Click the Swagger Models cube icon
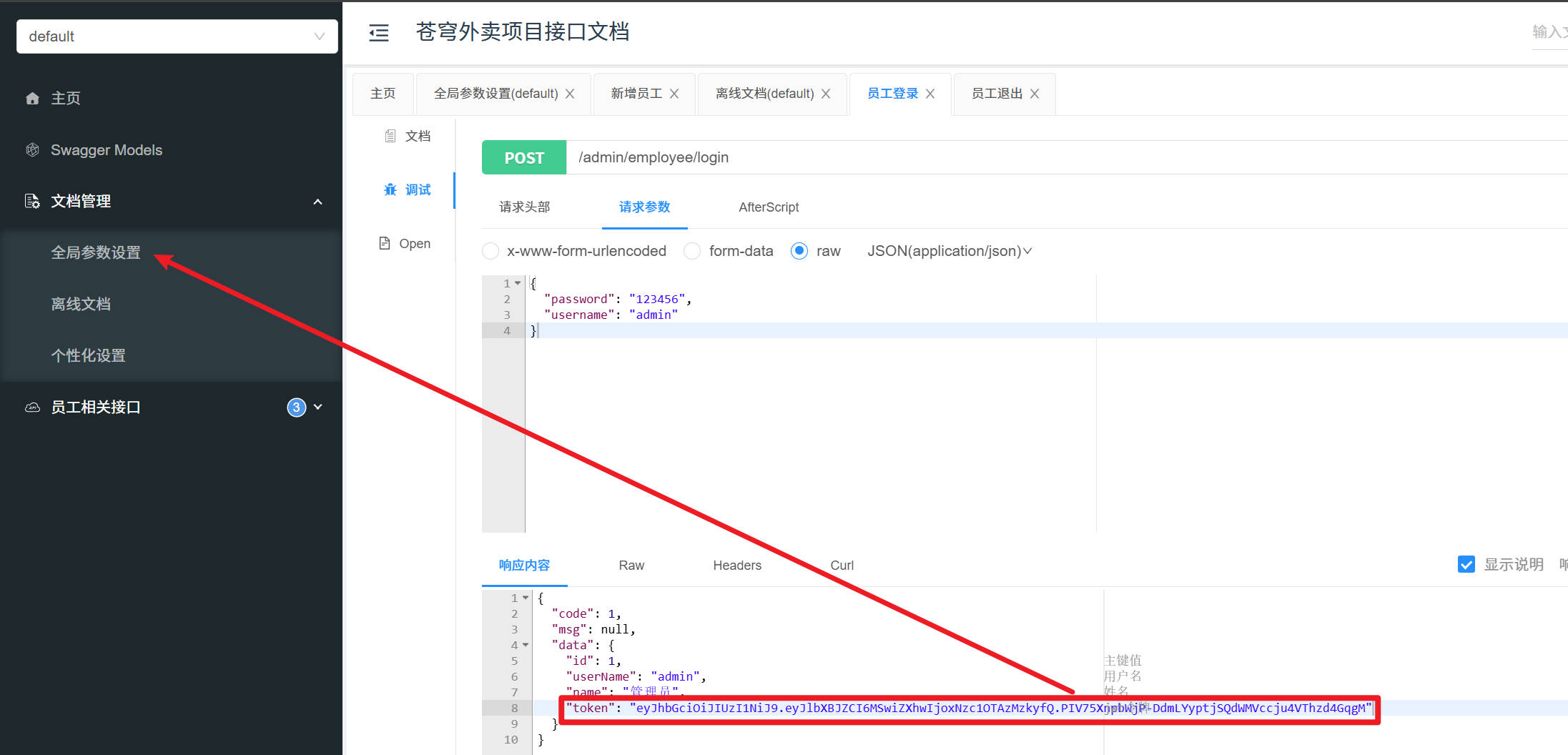The image size is (1568, 755). [x=32, y=150]
